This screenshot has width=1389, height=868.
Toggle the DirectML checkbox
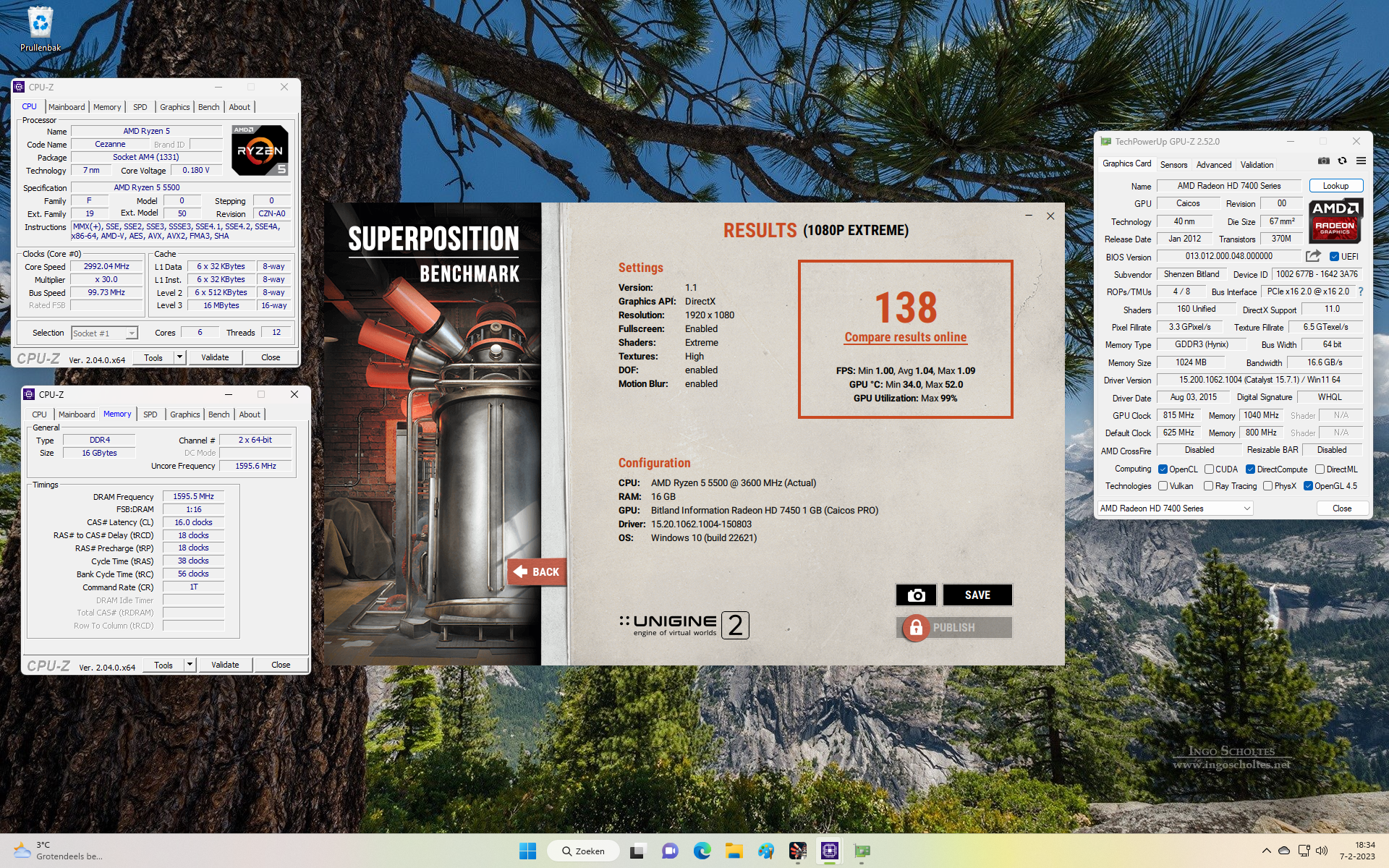[1320, 469]
